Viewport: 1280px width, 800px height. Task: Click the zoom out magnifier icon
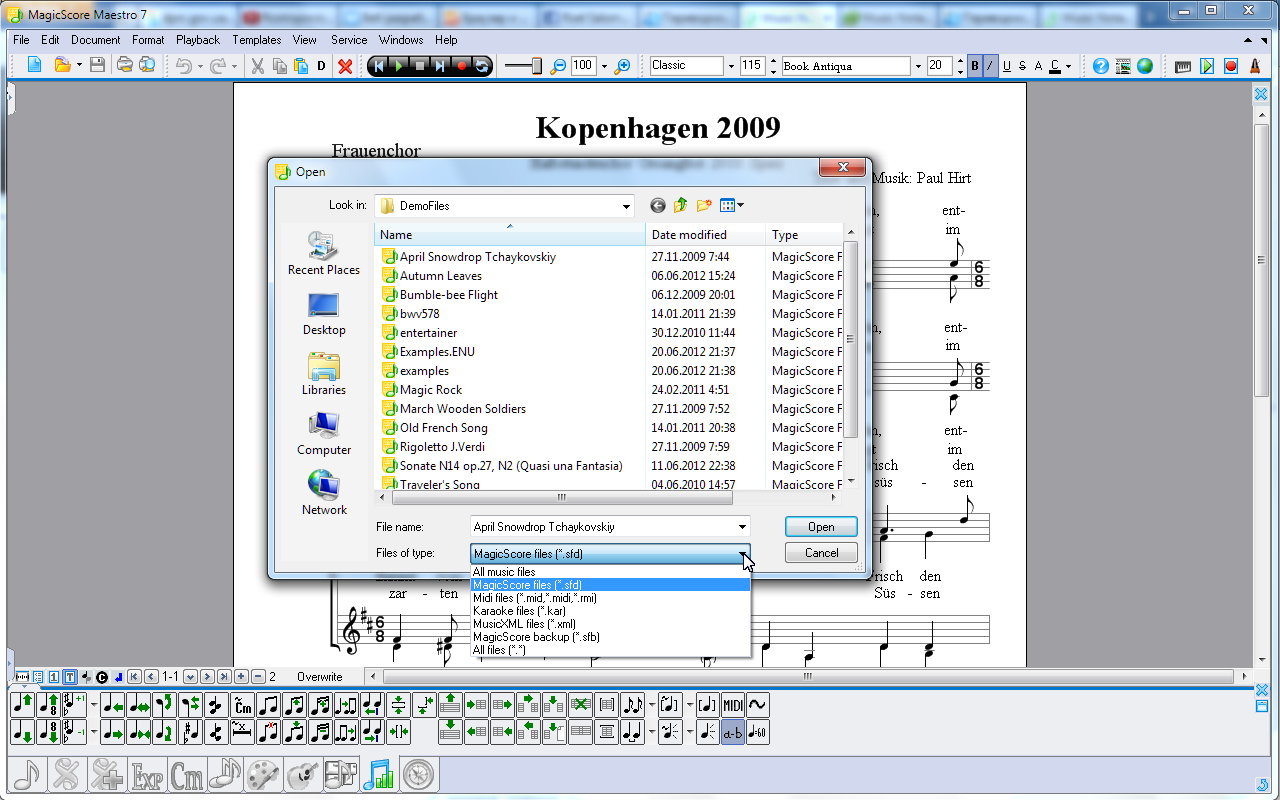(x=558, y=66)
